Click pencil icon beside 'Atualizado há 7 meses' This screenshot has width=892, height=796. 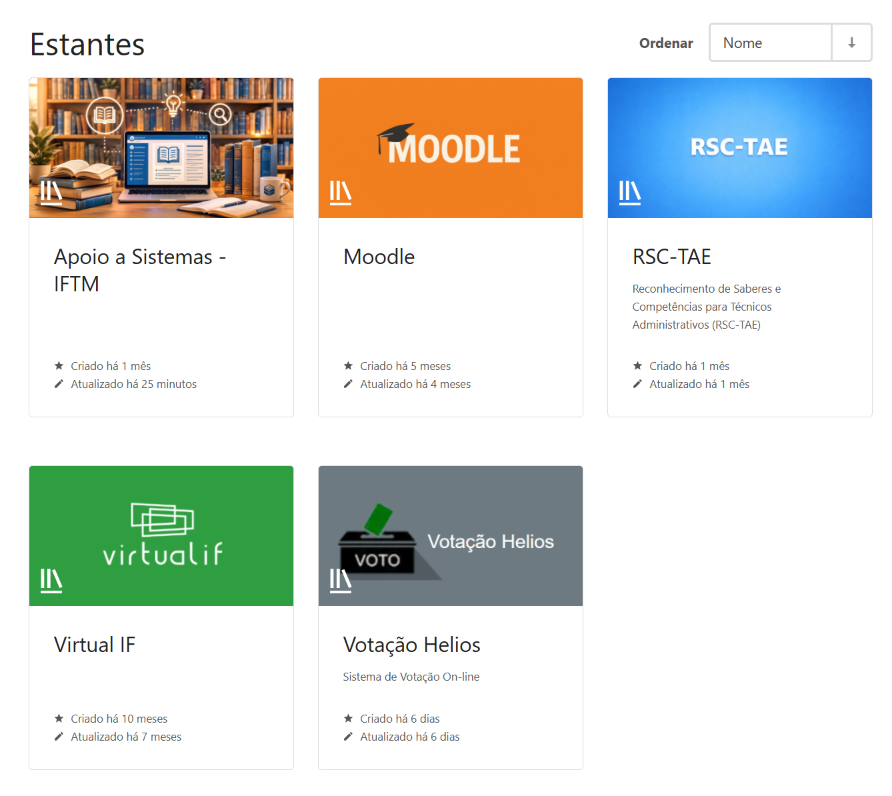click(59, 737)
